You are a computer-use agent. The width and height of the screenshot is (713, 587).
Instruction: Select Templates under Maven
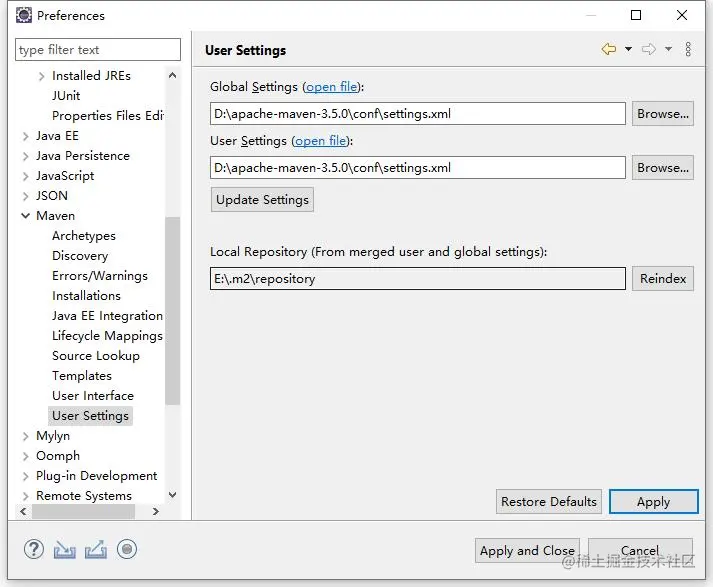coord(82,376)
